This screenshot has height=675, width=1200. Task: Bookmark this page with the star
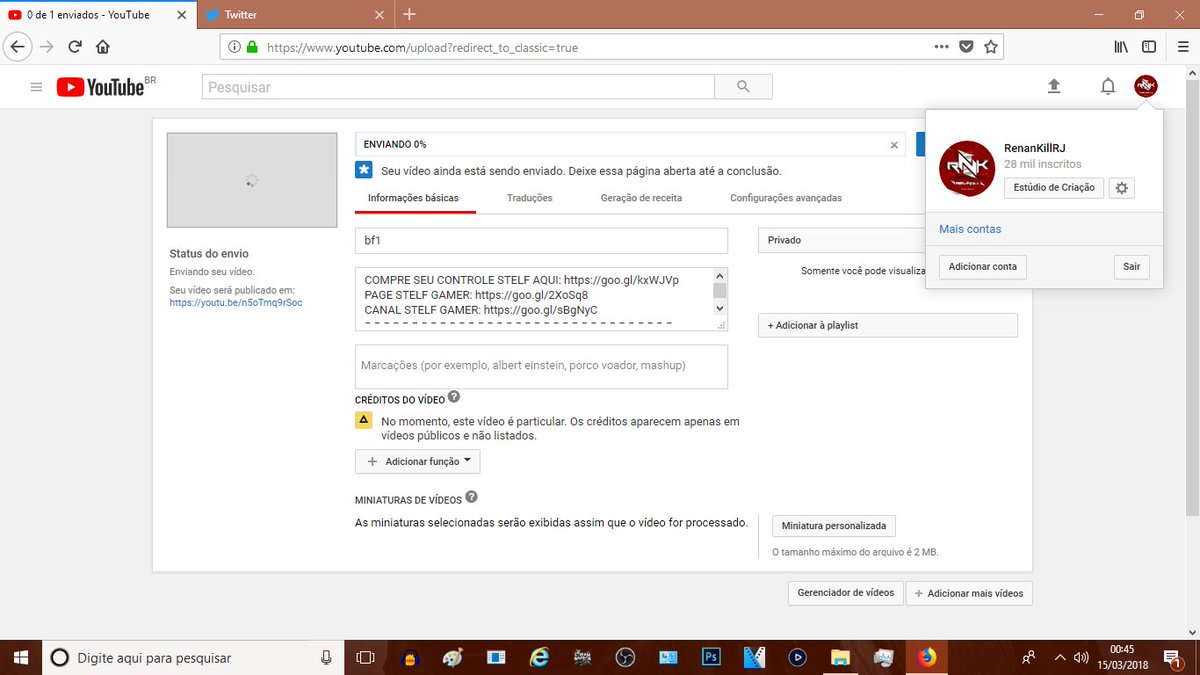tap(991, 47)
